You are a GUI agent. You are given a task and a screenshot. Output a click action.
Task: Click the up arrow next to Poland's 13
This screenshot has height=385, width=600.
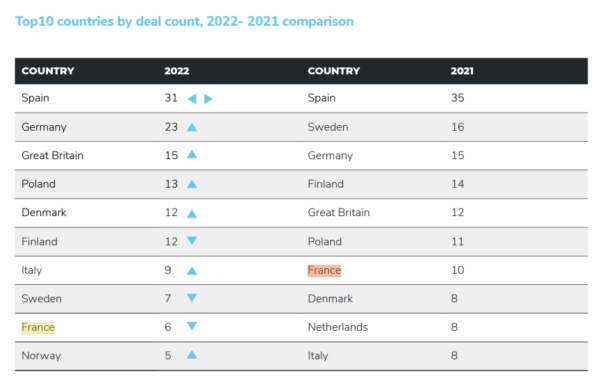point(192,184)
